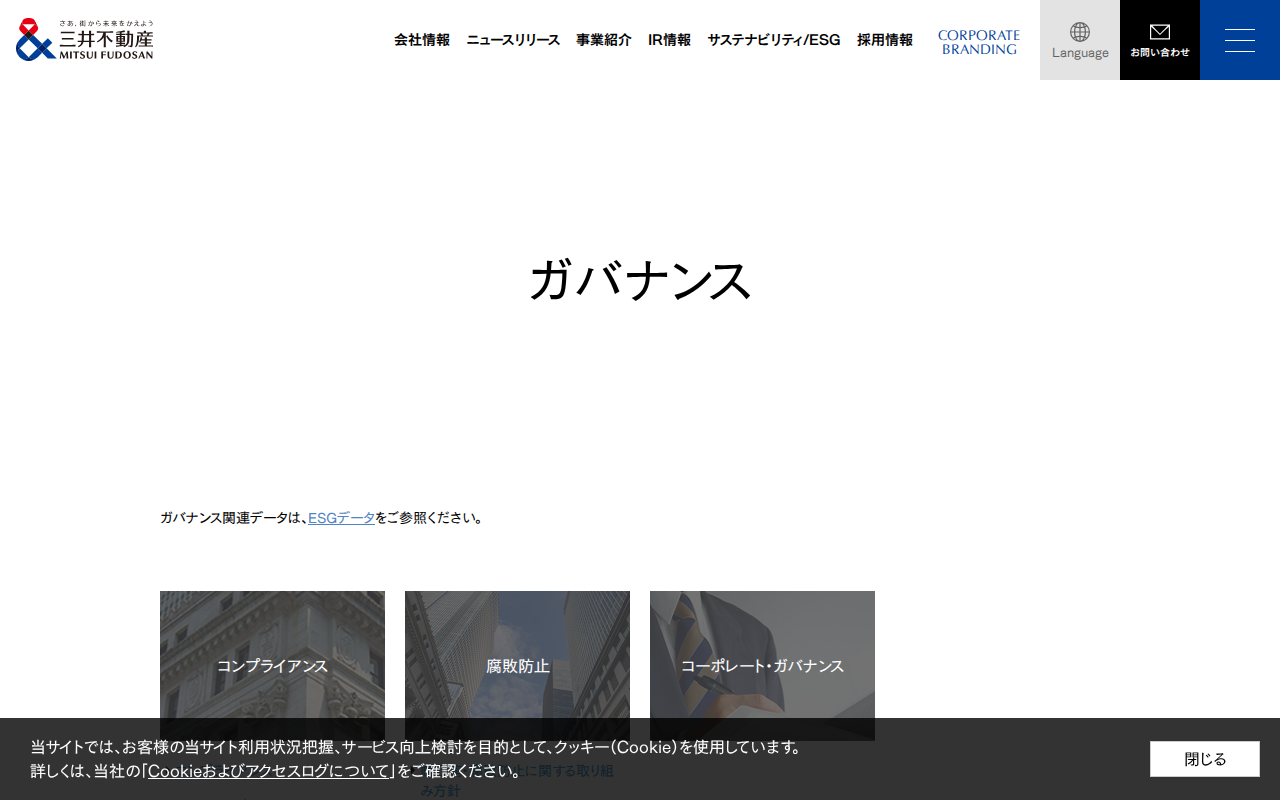Open the Language globe selector
Viewport: 1280px width, 800px height.
point(1080,40)
